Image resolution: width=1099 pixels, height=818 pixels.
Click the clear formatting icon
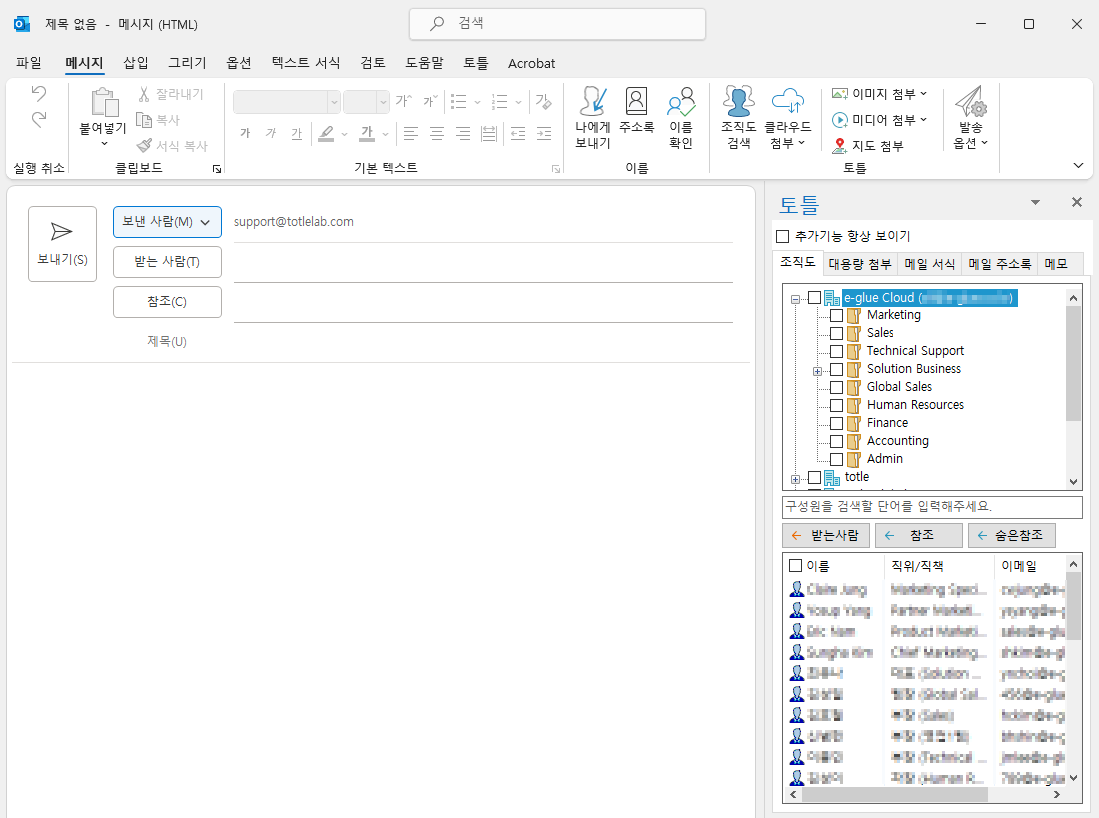tap(543, 102)
